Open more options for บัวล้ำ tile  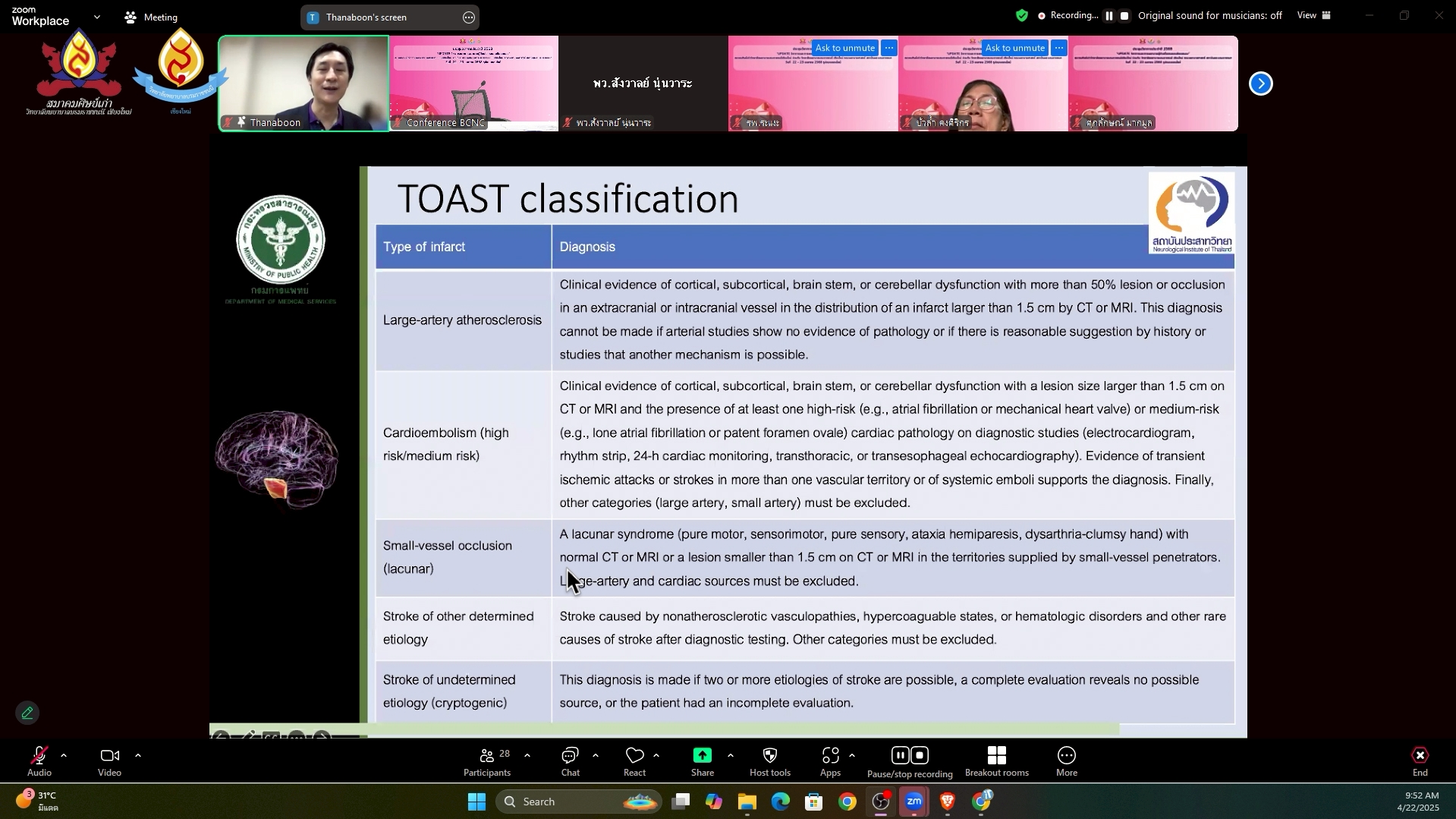(x=1059, y=48)
